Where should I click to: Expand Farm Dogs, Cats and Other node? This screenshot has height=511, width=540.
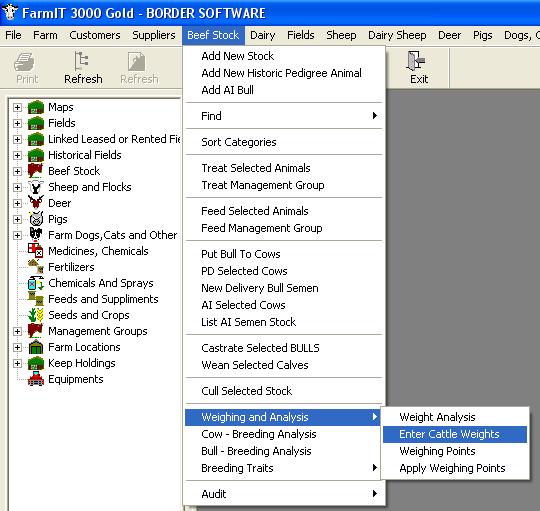[x=17, y=235]
